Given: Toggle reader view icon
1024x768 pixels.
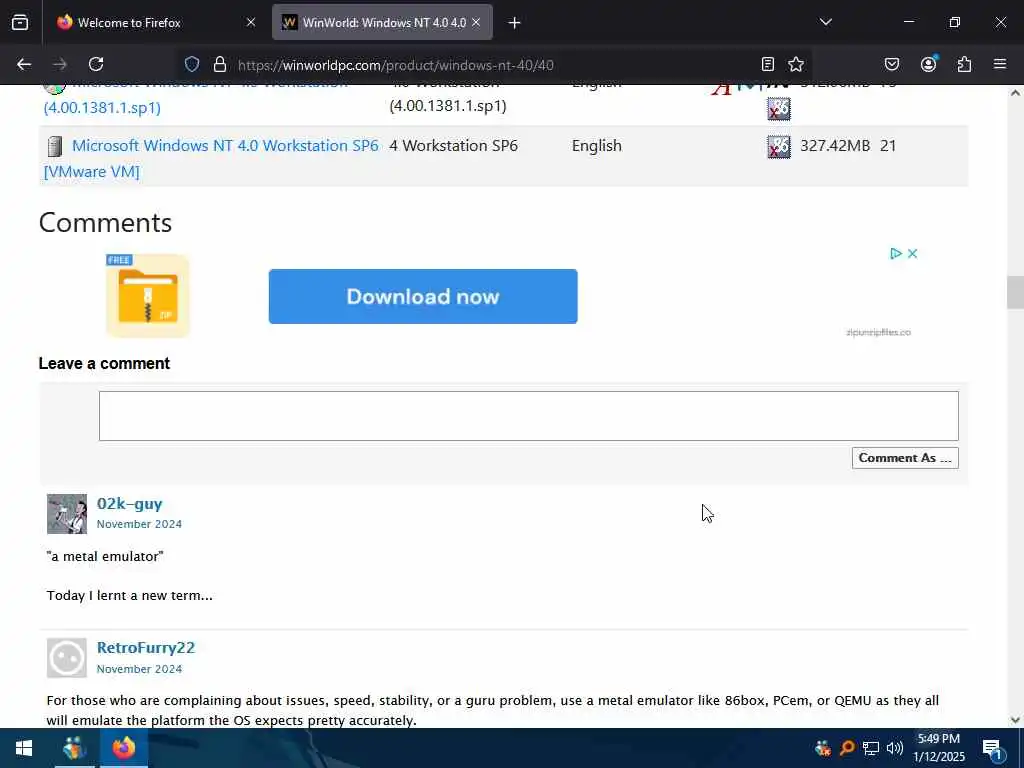Looking at the screenshot, I should [x=768, y=64].
